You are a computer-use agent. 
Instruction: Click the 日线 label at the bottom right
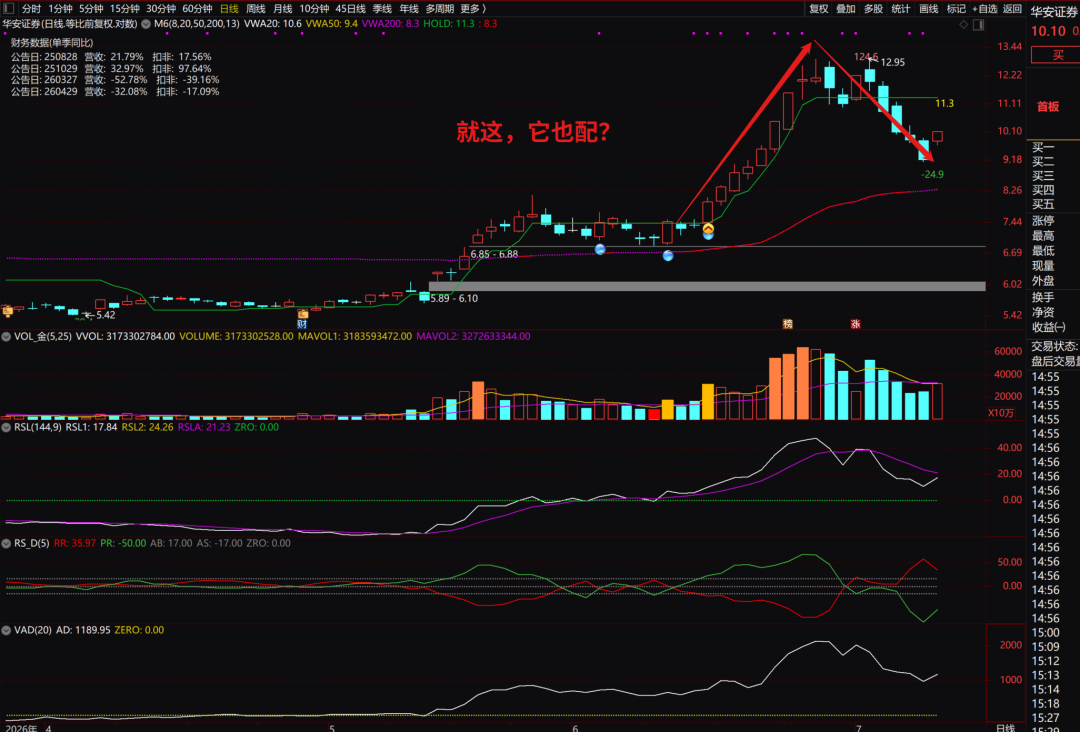[1006, 727]
